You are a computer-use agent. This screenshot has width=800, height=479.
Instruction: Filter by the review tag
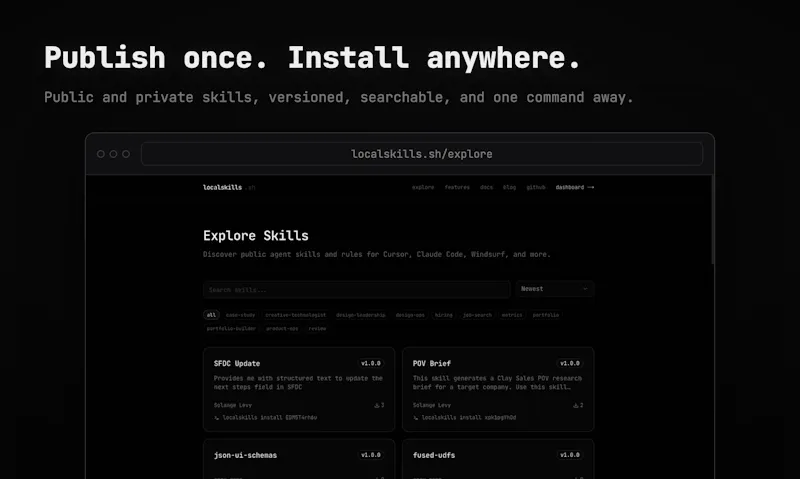click(317, 329)
